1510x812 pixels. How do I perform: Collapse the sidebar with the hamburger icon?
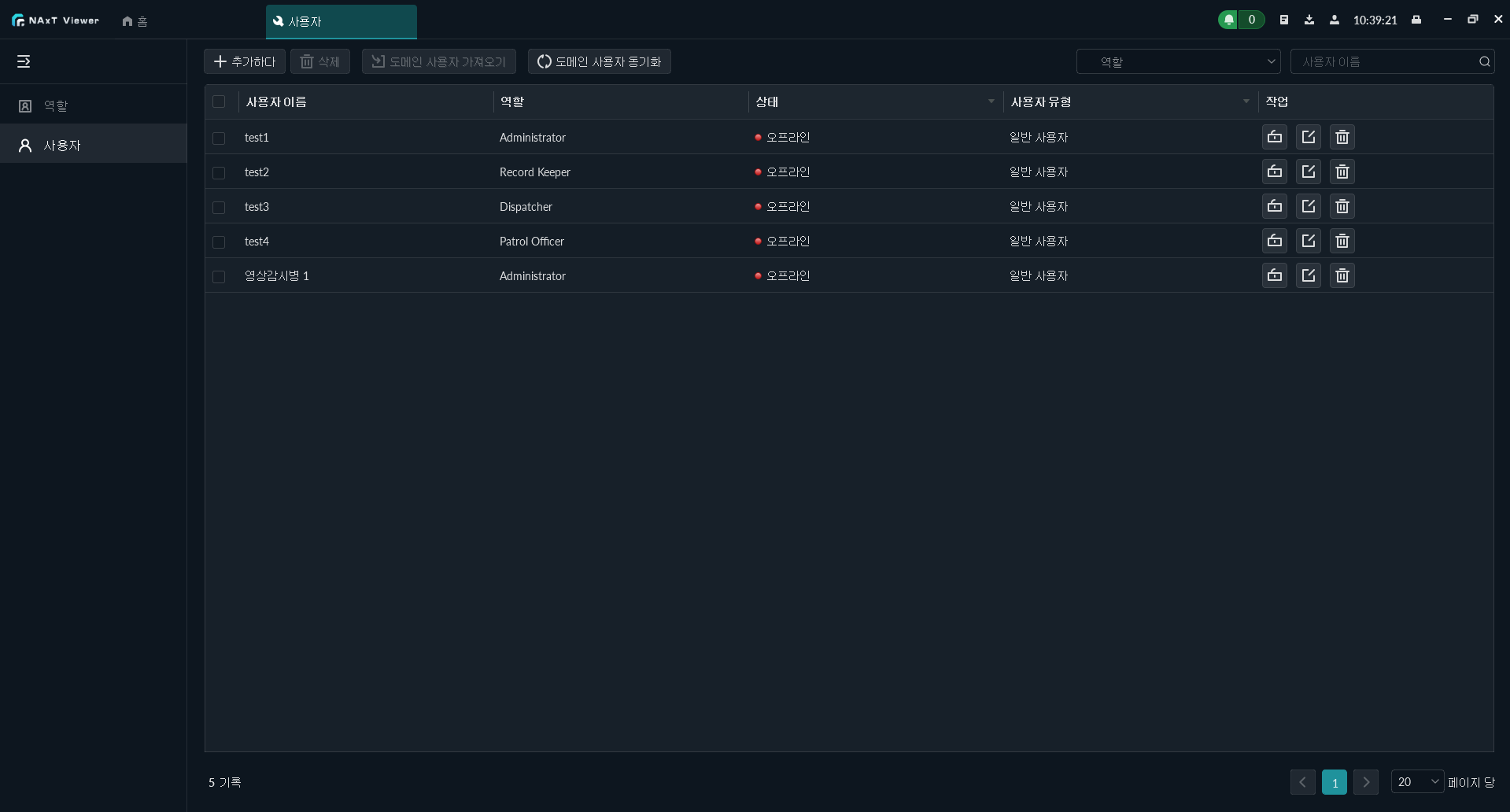(24, 61)
